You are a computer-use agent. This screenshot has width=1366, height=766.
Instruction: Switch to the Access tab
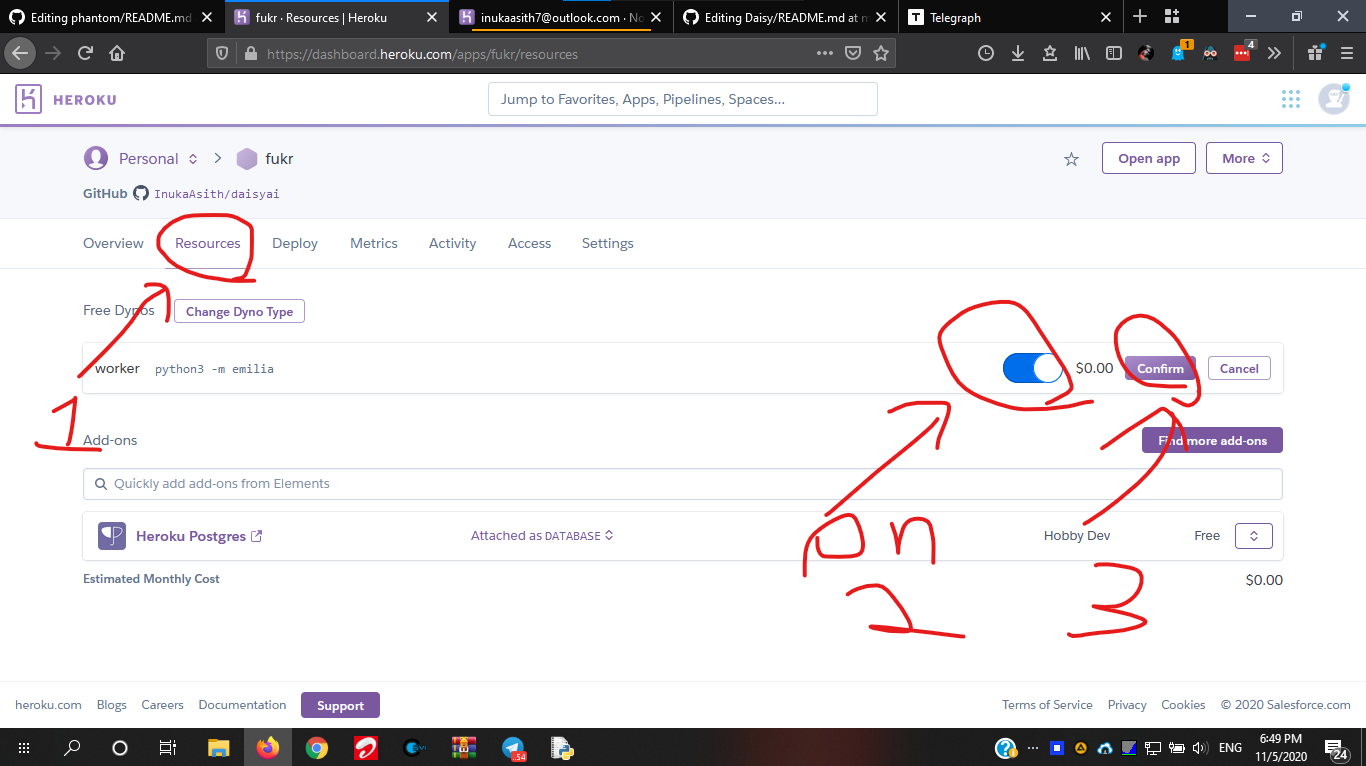[x=529, y=243]
